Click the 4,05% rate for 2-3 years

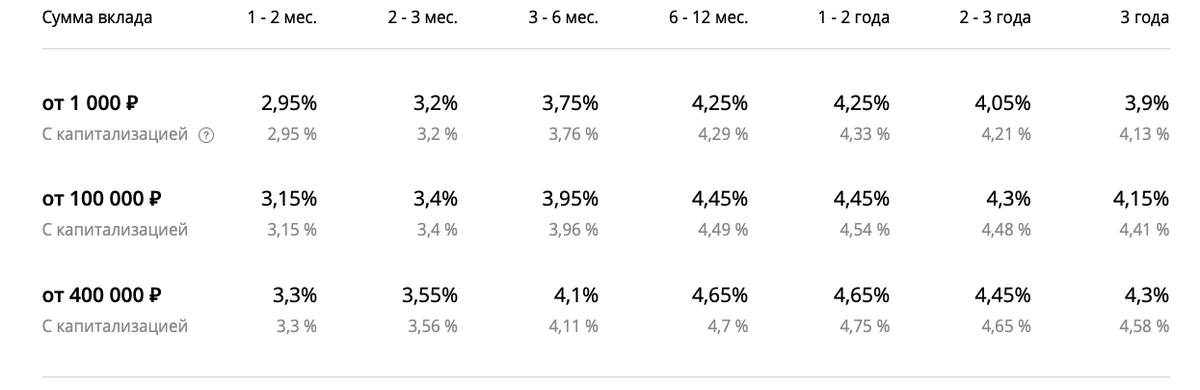pyautogui.click(x=1002, y=102)
